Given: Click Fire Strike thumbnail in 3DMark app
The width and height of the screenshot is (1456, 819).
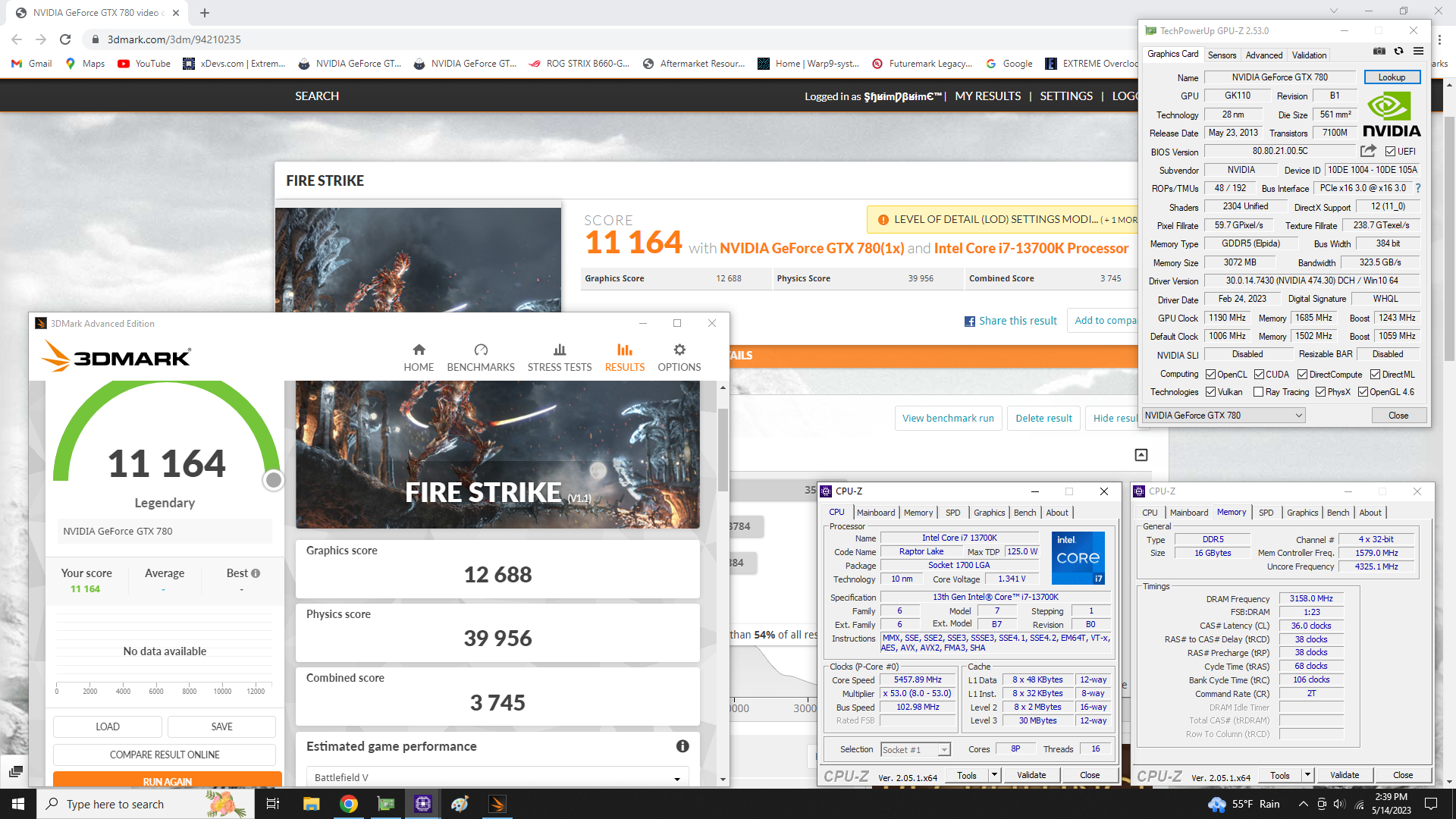Looking at the screenshot, I should coord(497,455).
